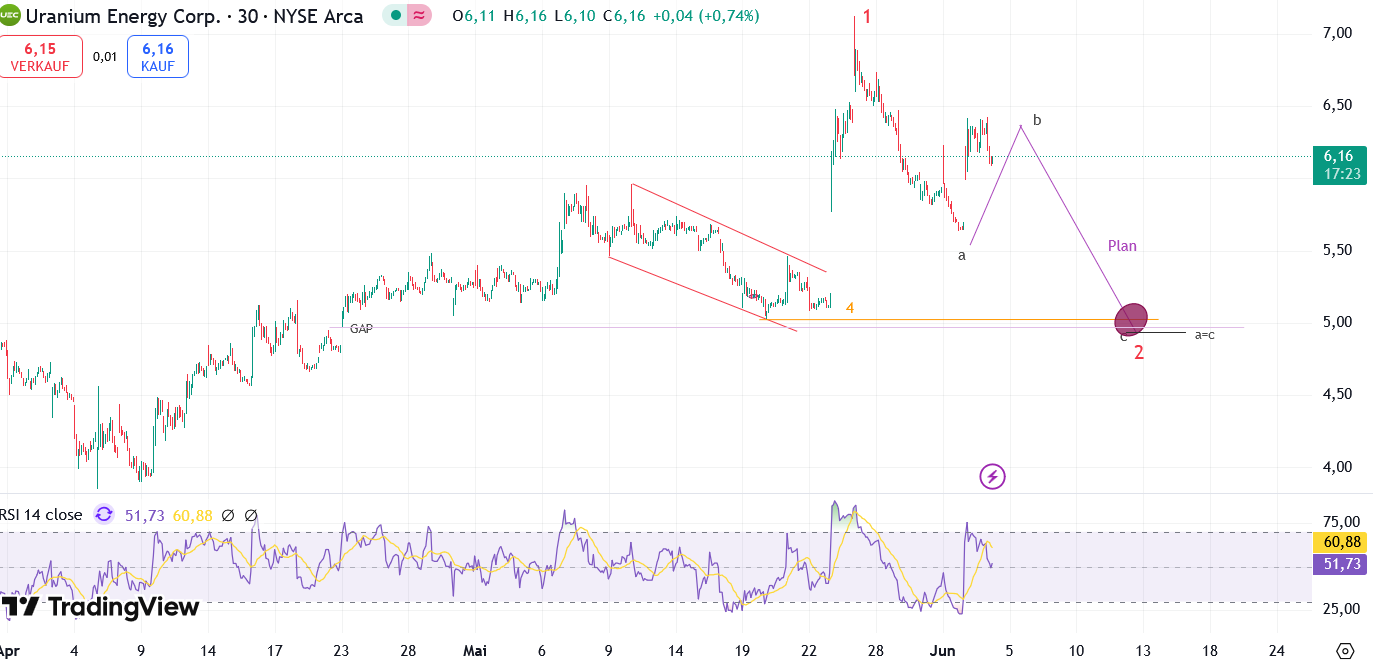Image resolution: width=1373 pixels, height=664 pixels.
Task: Click RSI legend value 51,73
Action: tap(145, 516)
